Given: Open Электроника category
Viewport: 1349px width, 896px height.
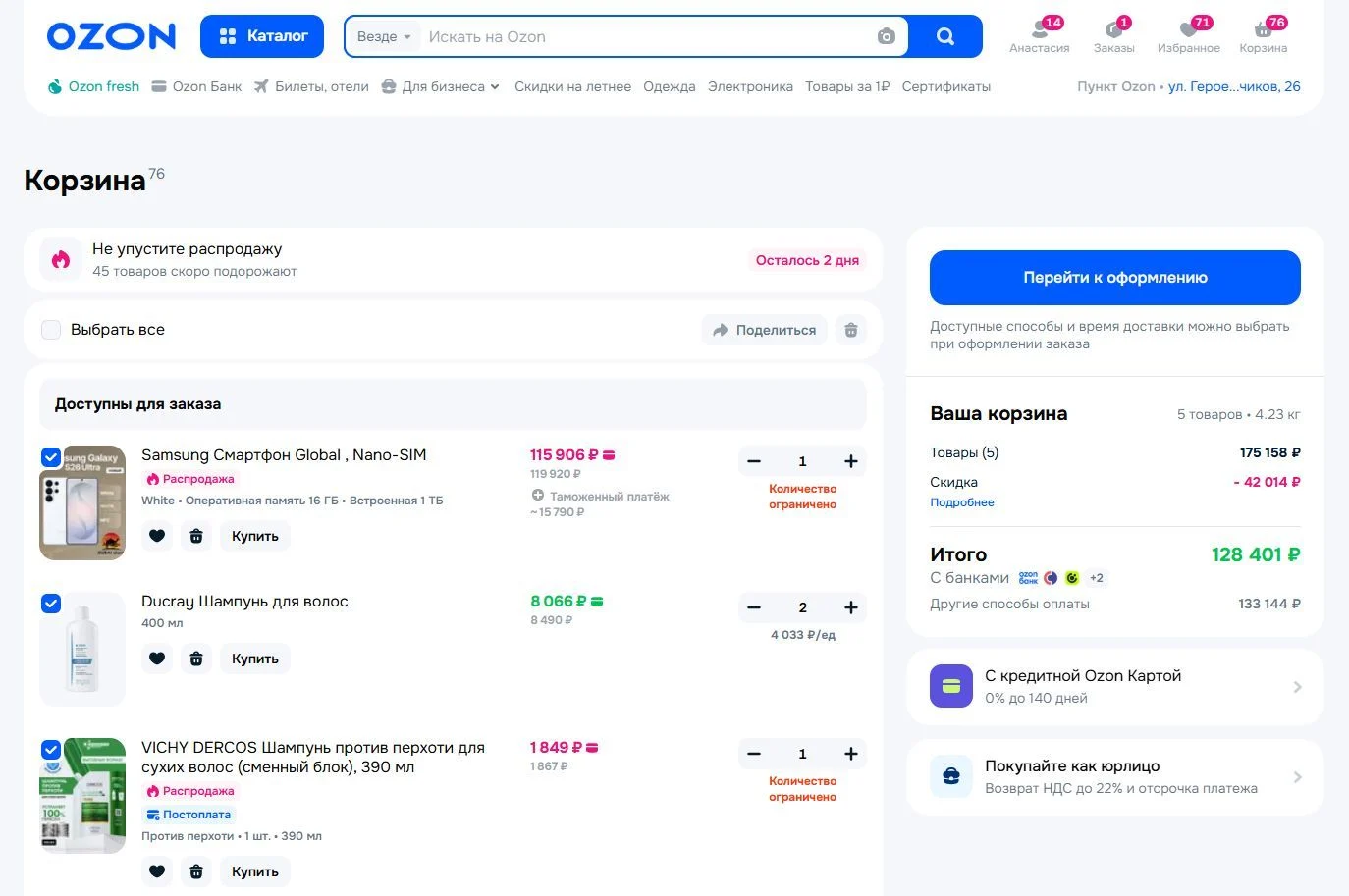Looking at the screenshot, I should 750,86.
